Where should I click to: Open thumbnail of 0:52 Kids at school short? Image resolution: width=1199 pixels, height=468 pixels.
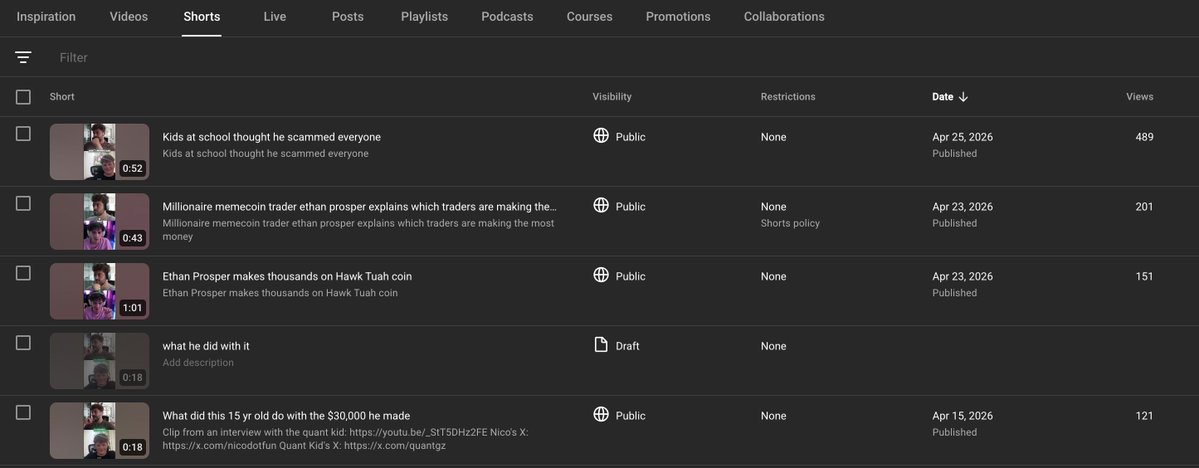[x=99, y=152]
